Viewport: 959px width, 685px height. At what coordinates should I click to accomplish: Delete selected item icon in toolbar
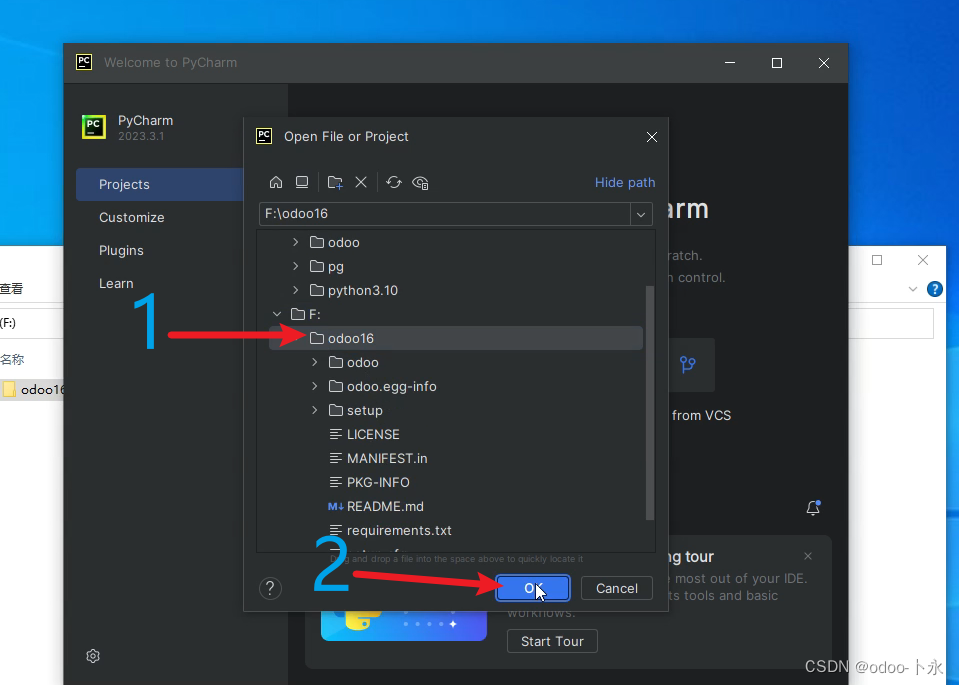(x=361, y=182)
